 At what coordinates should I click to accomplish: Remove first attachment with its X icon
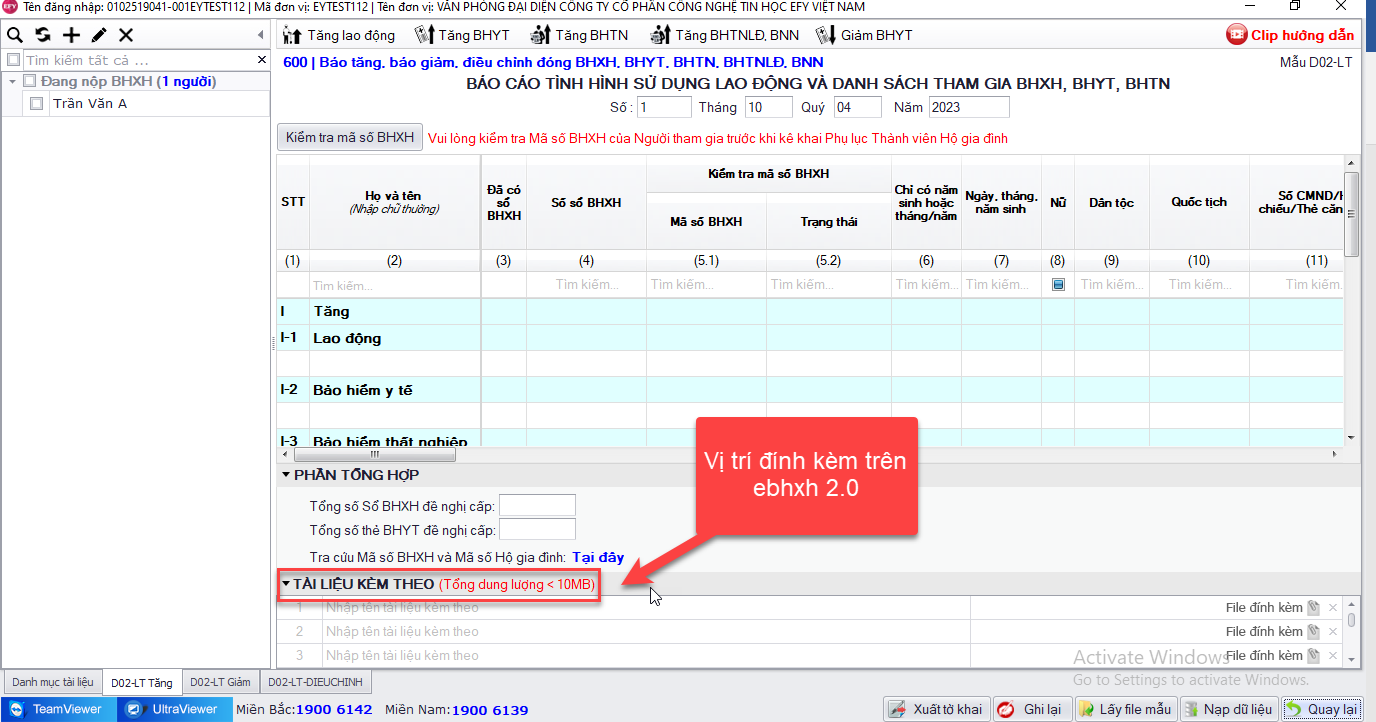(x=1332, y=608)
